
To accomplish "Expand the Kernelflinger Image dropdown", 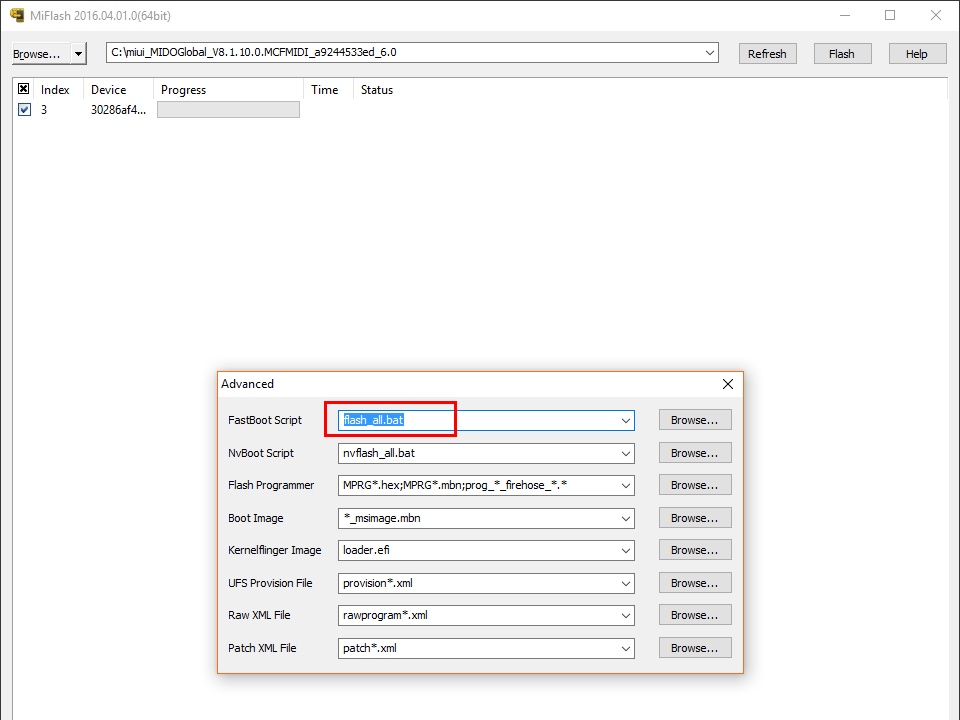I will 626,550.
